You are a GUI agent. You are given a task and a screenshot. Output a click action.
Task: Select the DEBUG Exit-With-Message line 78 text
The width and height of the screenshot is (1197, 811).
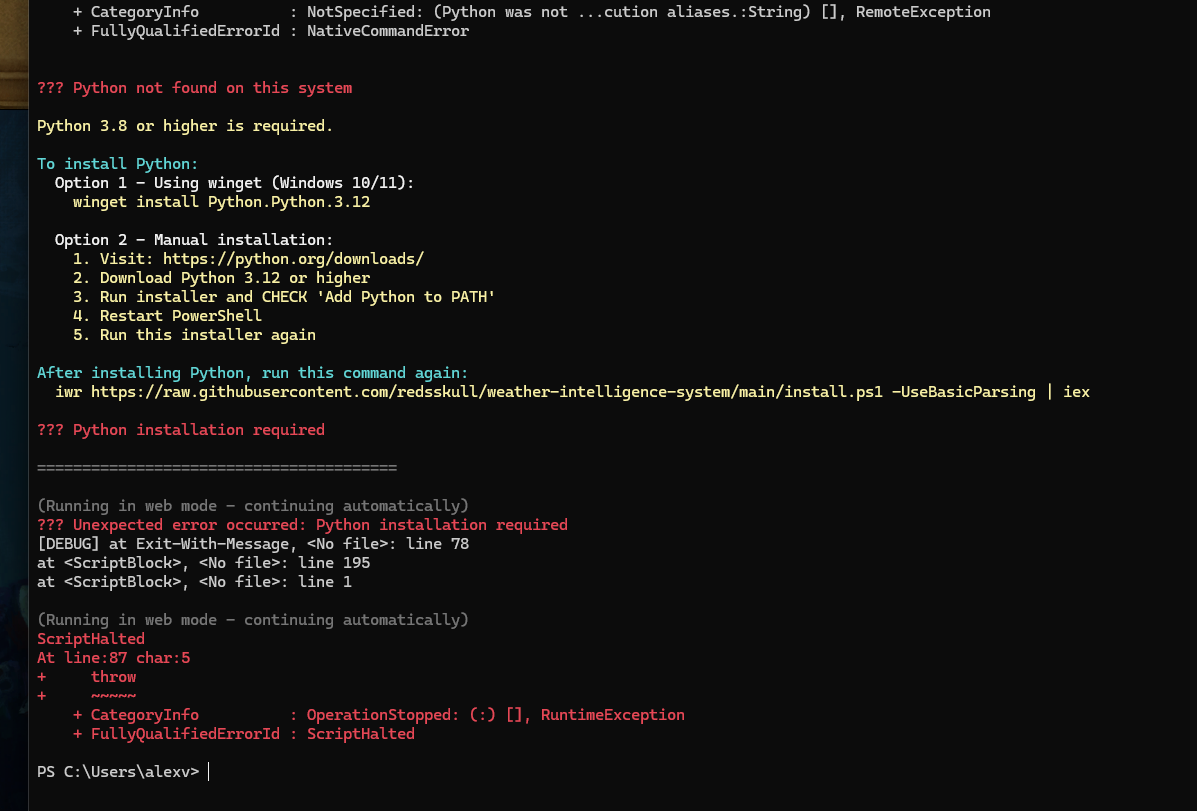pos(253,543)
